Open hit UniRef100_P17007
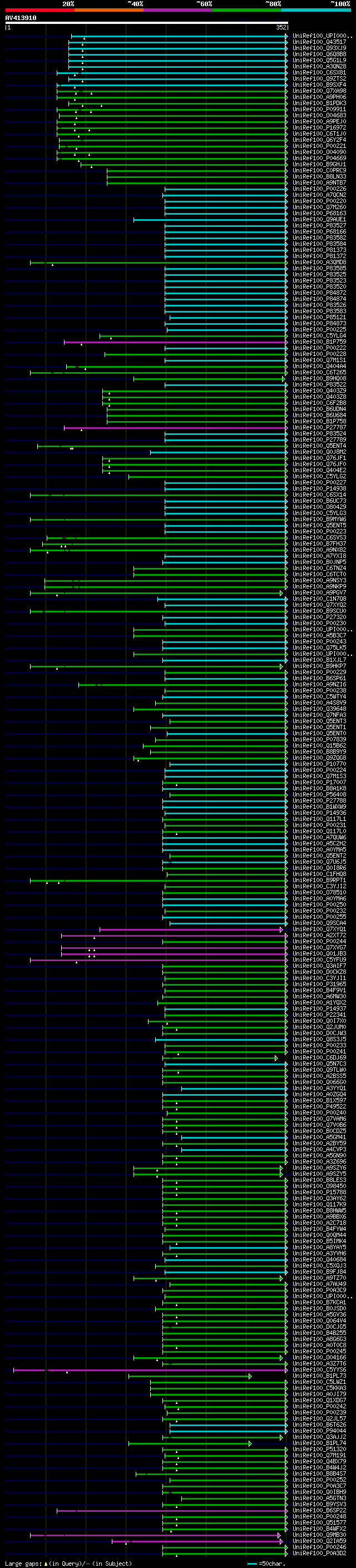 click(319, 782)
